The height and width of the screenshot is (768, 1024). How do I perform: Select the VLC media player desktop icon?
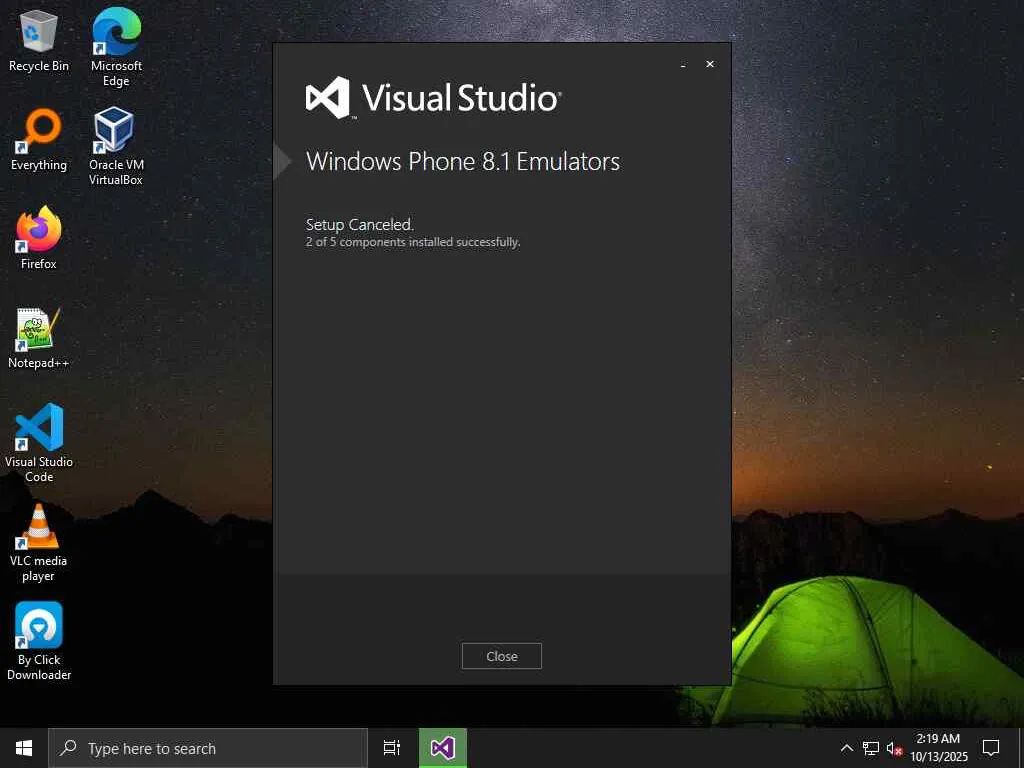pos(39,542)
